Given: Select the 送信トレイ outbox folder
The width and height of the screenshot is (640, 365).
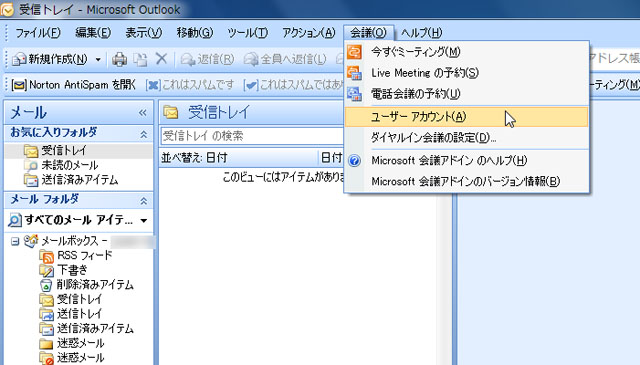Looking at the screenshot, I should tap(79, 314).
